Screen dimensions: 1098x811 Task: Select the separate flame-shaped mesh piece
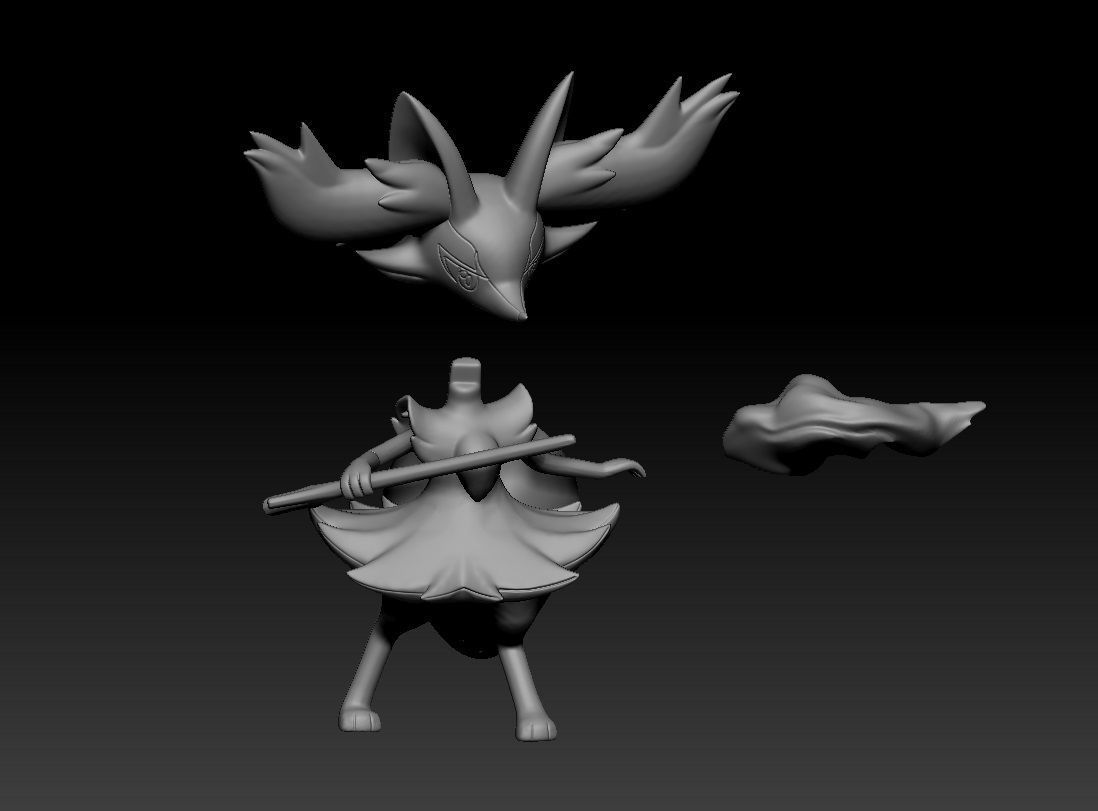point(853,424)
